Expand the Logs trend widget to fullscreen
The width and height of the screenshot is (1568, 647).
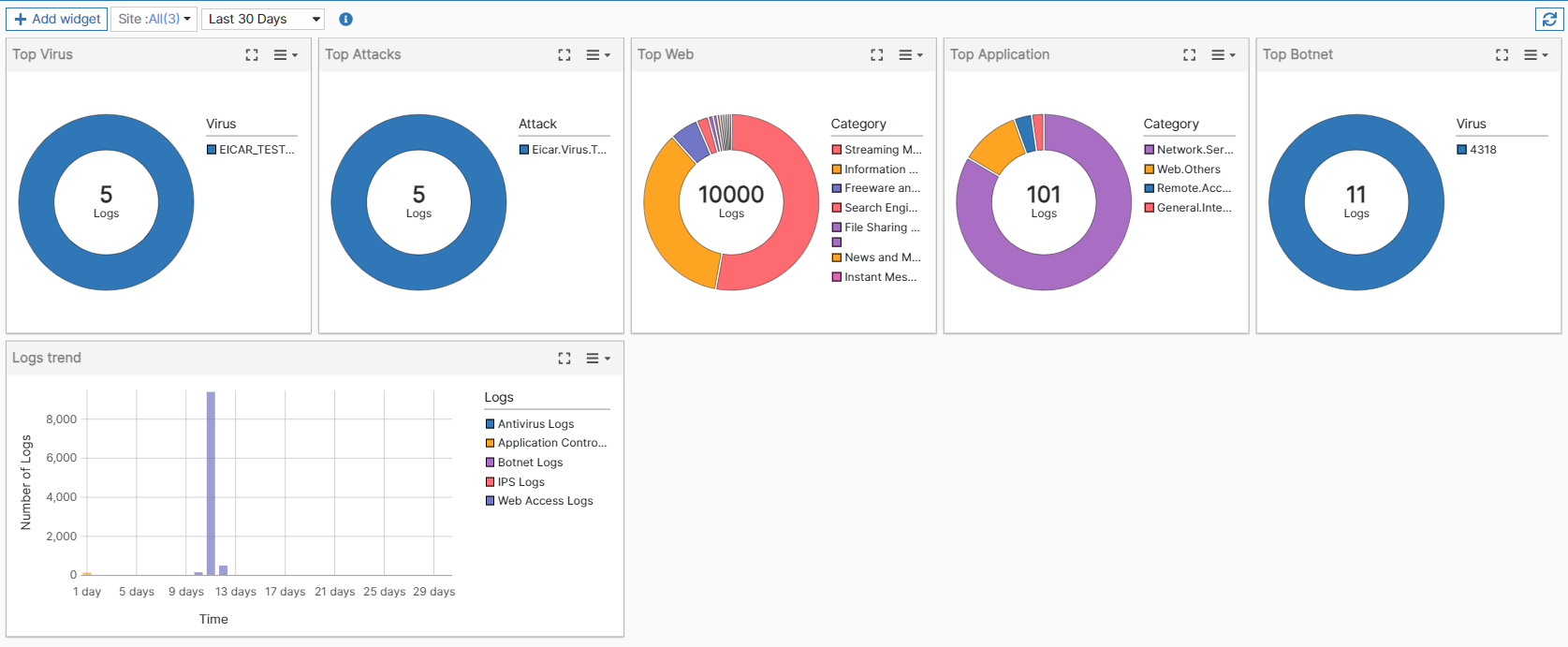pos(564,359)
